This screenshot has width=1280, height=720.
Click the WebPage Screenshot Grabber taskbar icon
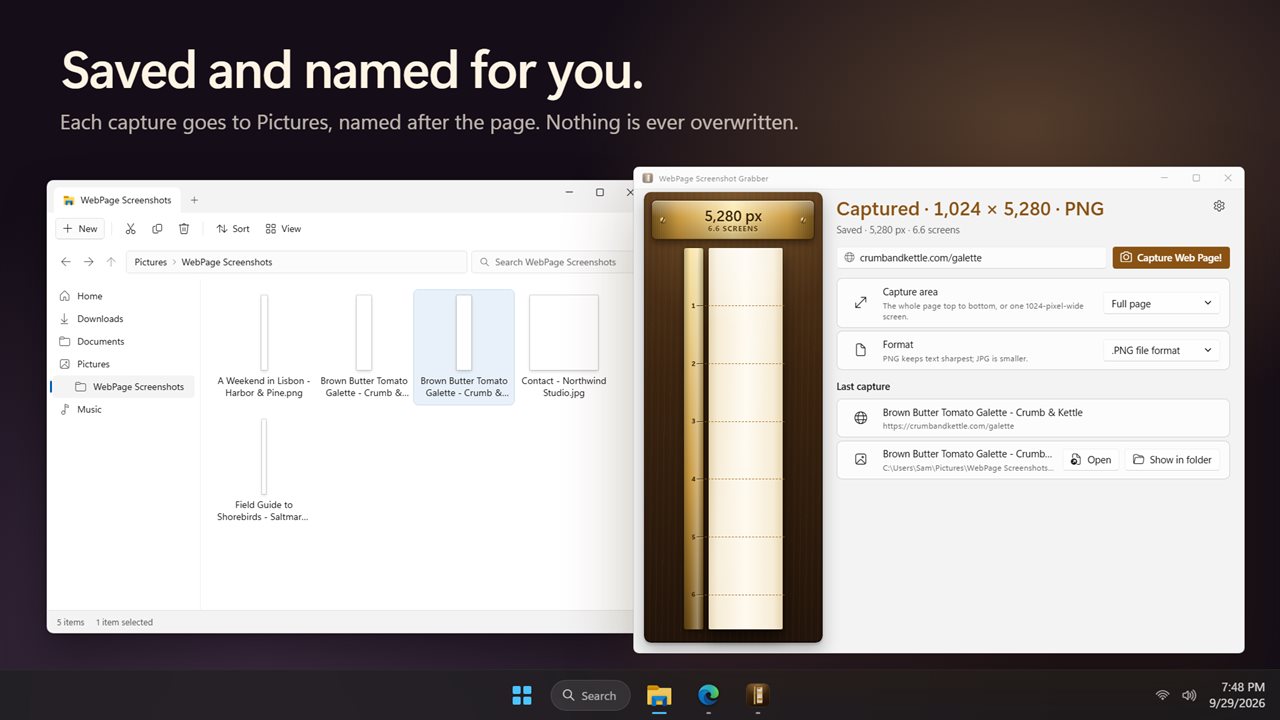pos(757,695)
